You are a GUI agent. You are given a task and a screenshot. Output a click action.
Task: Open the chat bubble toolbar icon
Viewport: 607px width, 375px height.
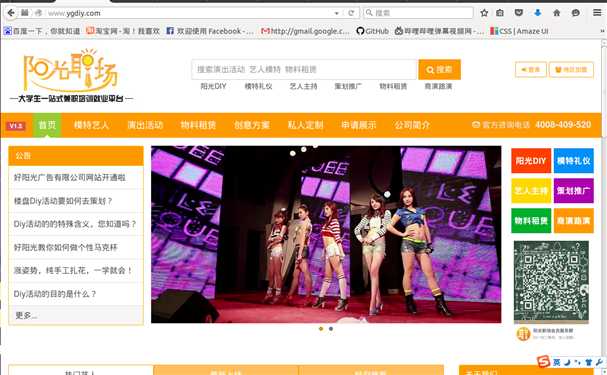pyautogui.click(x=576, y=13)
